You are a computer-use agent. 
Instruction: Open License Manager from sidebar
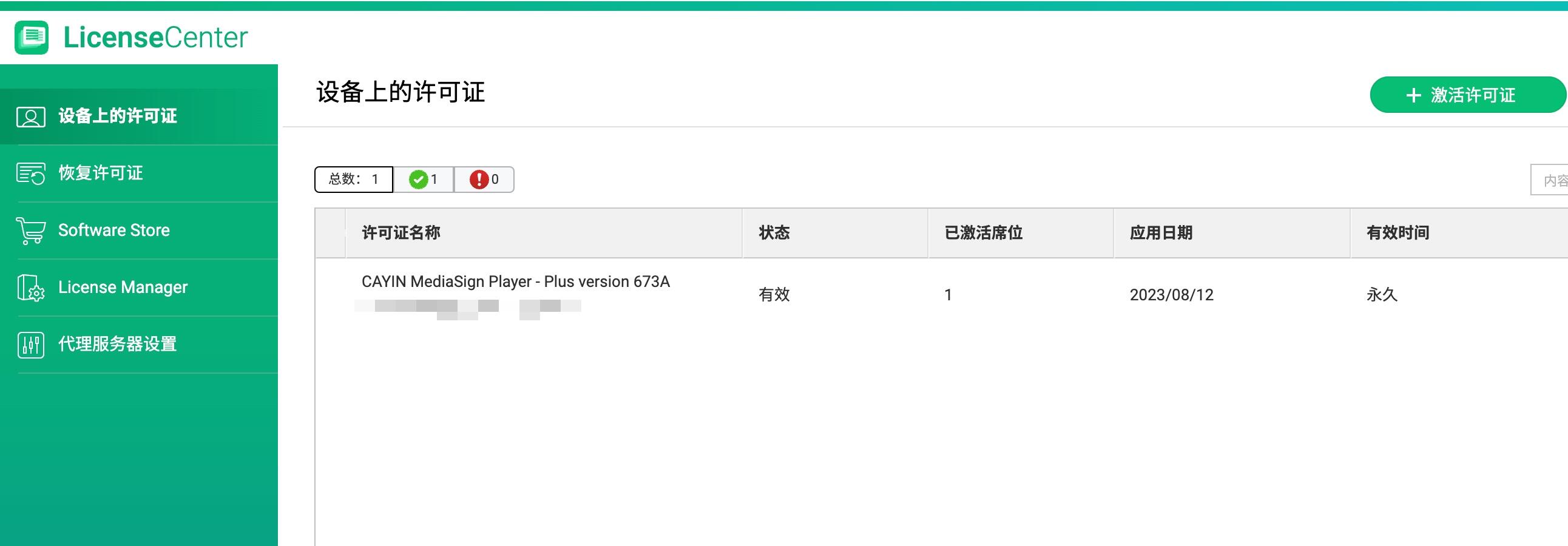139,288
